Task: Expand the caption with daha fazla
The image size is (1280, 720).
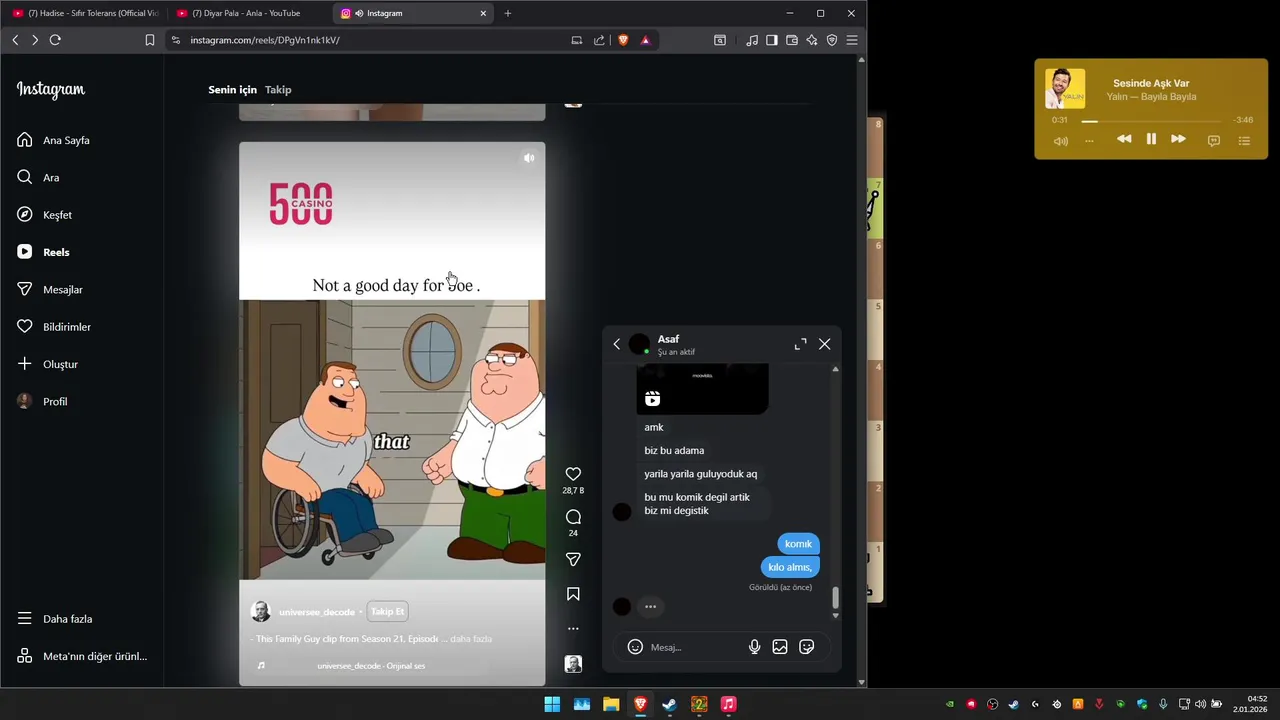Action: point(471,639)
